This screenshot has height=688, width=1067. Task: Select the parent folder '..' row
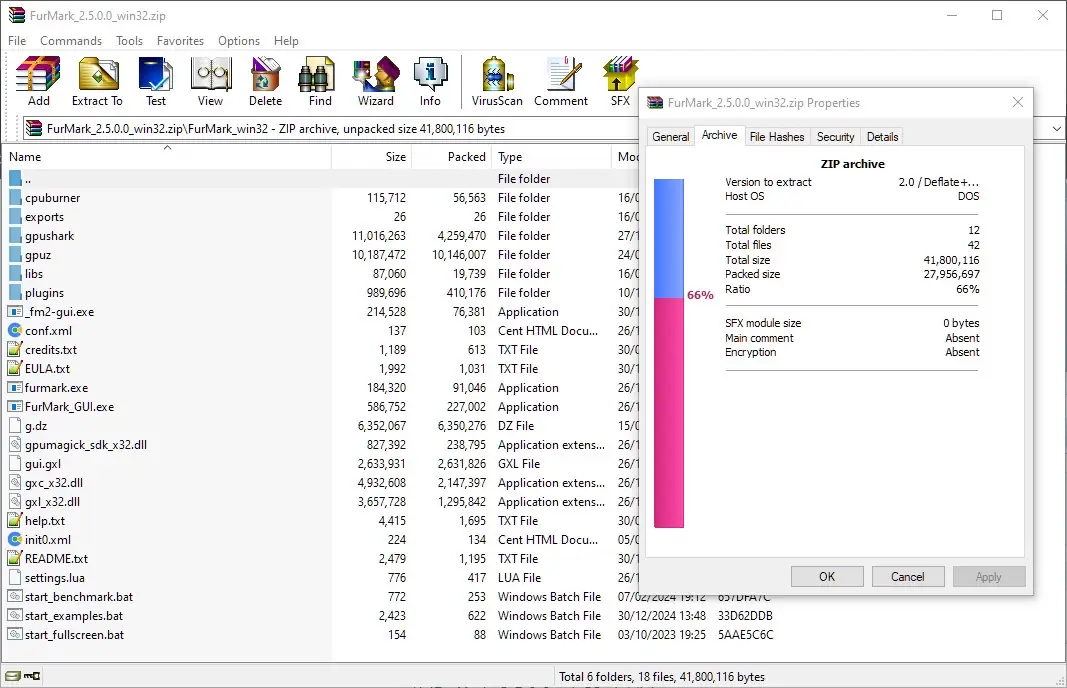coord(321,179)
